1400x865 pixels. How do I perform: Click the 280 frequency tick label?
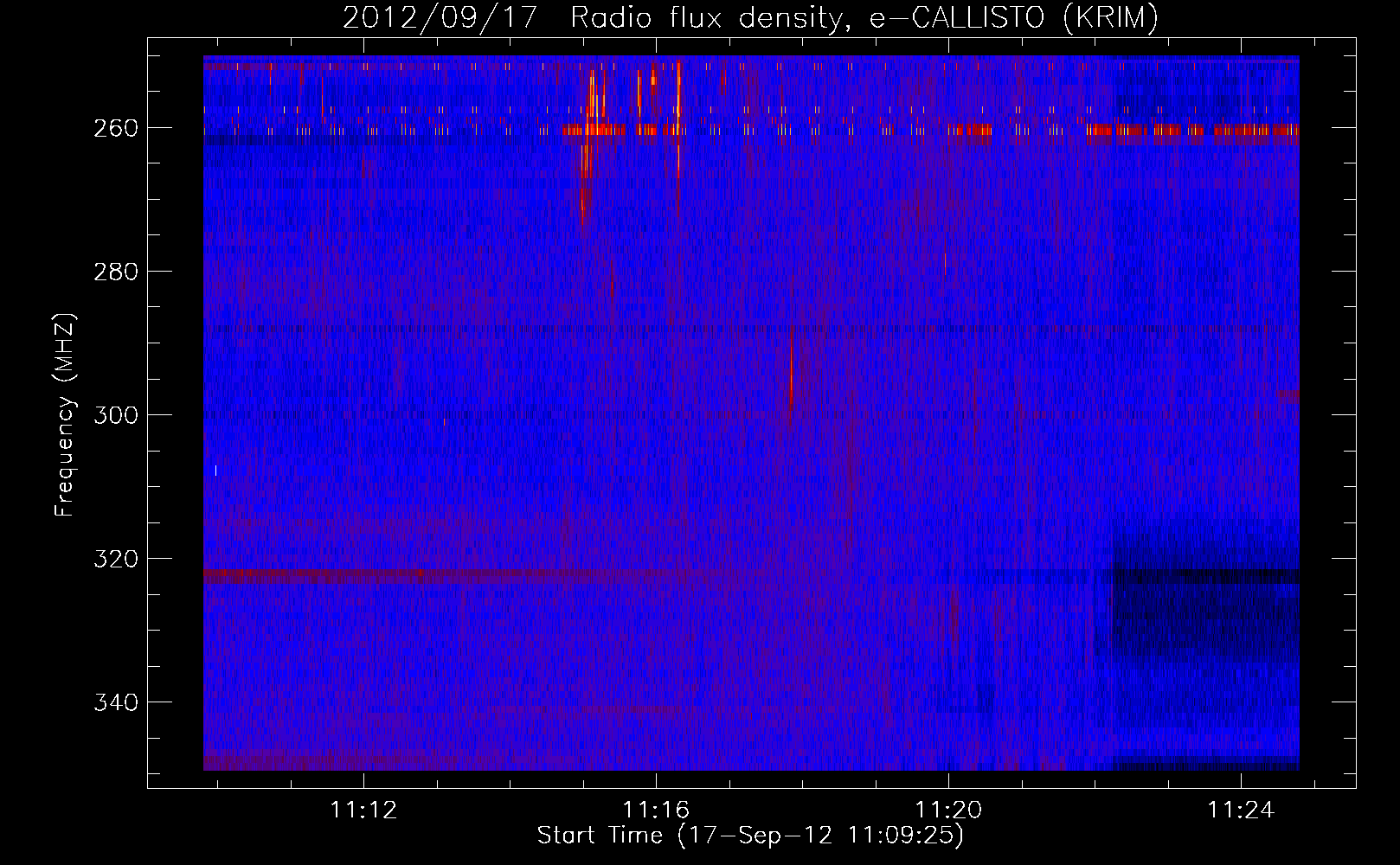click(x=115, y=272)
